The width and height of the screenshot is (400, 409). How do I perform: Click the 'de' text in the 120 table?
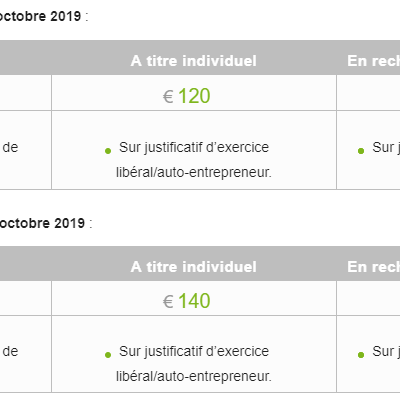[10, 147]
